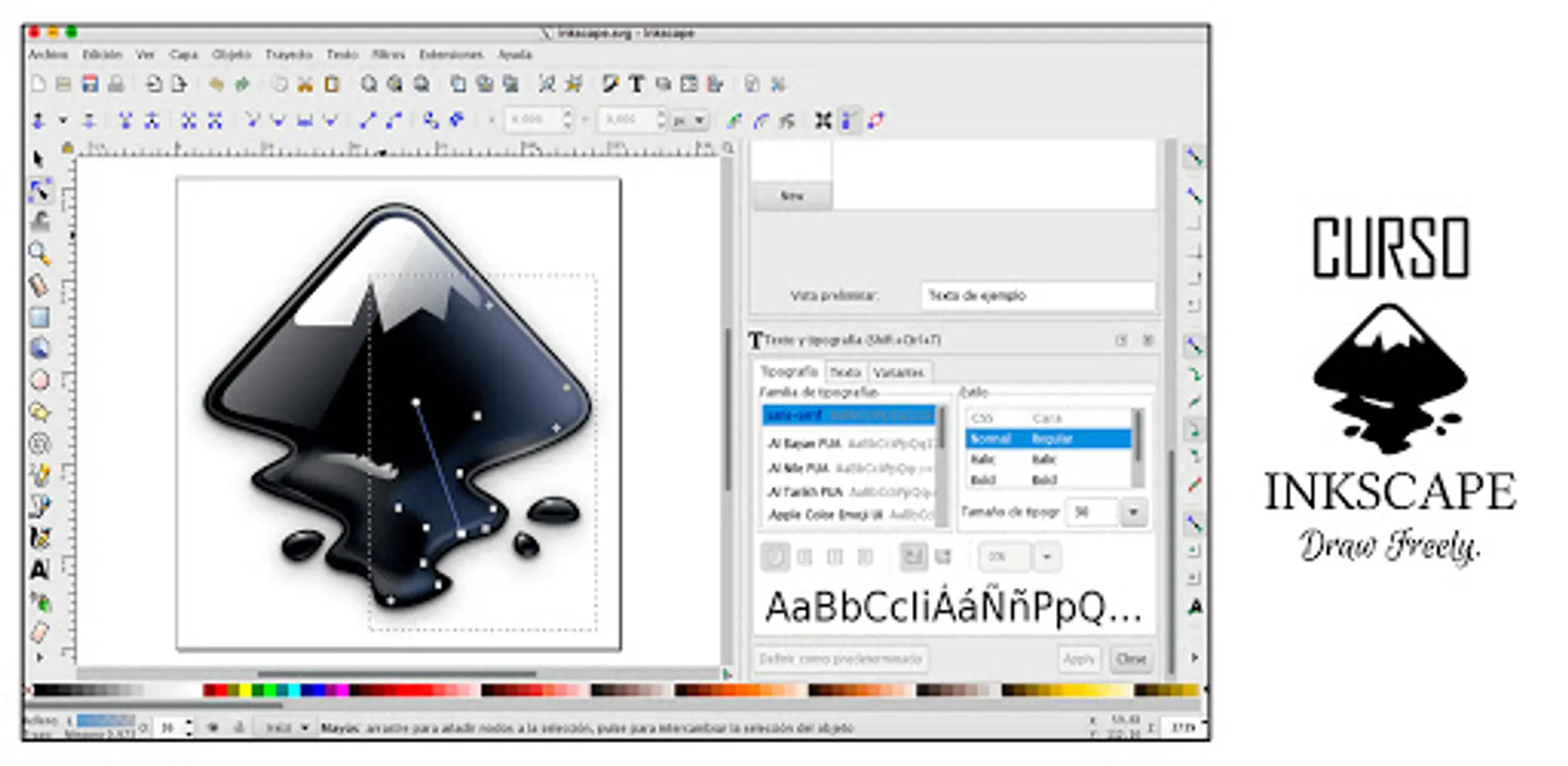Pick the Zoom magnifier tool in toolbox

click(39, 253)
